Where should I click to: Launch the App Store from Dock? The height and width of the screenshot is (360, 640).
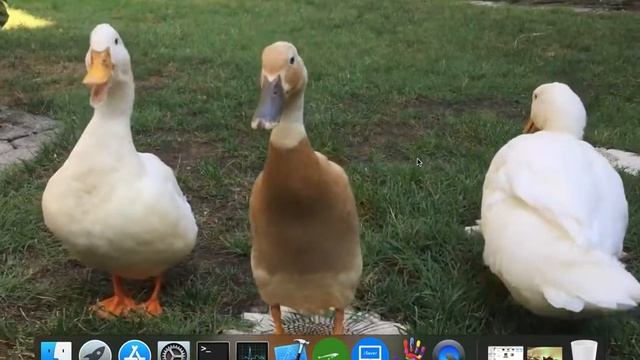(x=135, y=351)
